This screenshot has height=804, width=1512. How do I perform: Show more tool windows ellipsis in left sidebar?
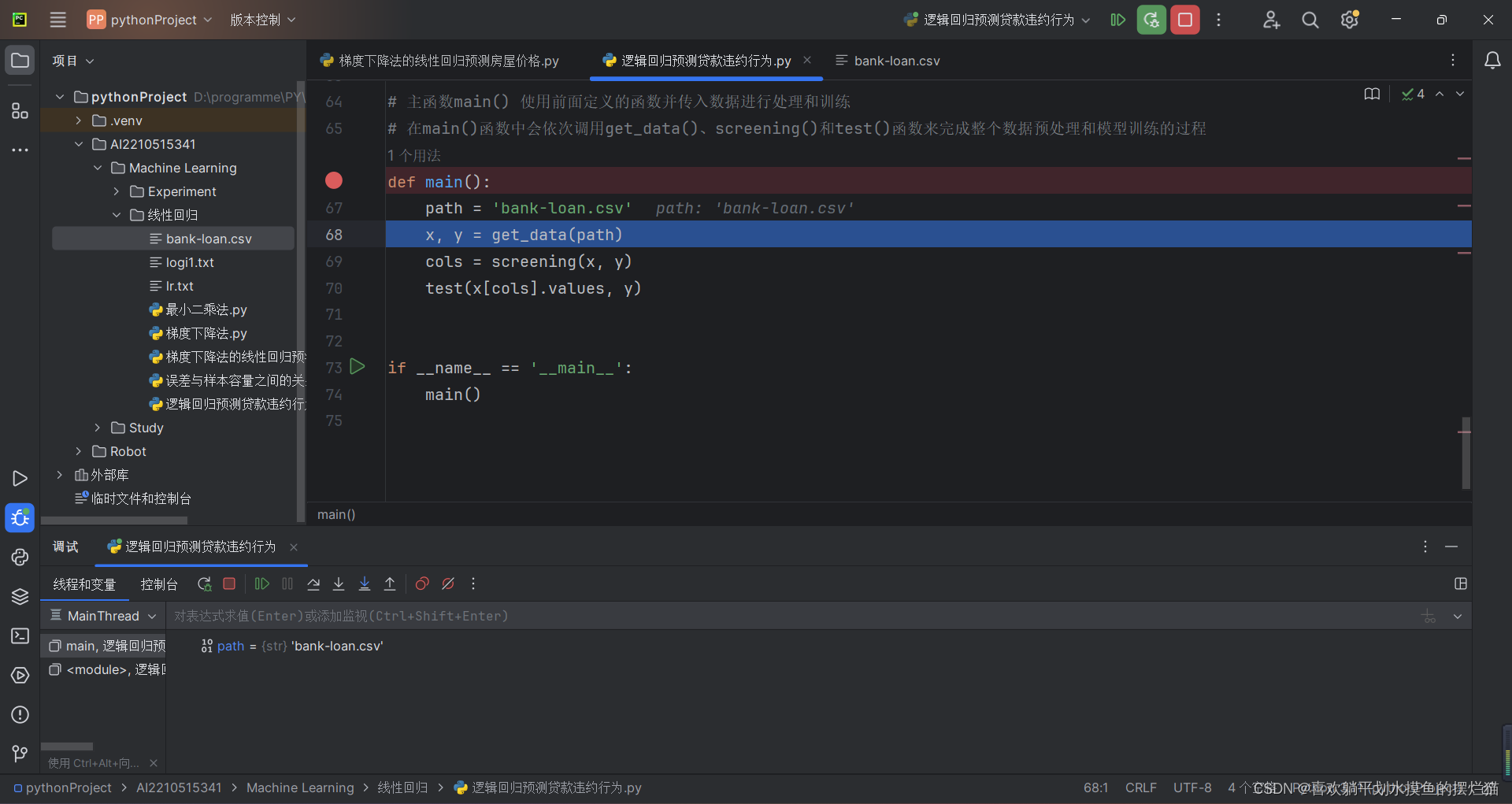(20, 150)
